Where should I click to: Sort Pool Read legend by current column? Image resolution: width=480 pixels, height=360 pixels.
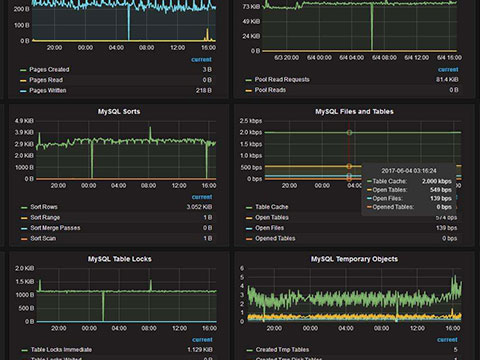[x=448, y=69]
